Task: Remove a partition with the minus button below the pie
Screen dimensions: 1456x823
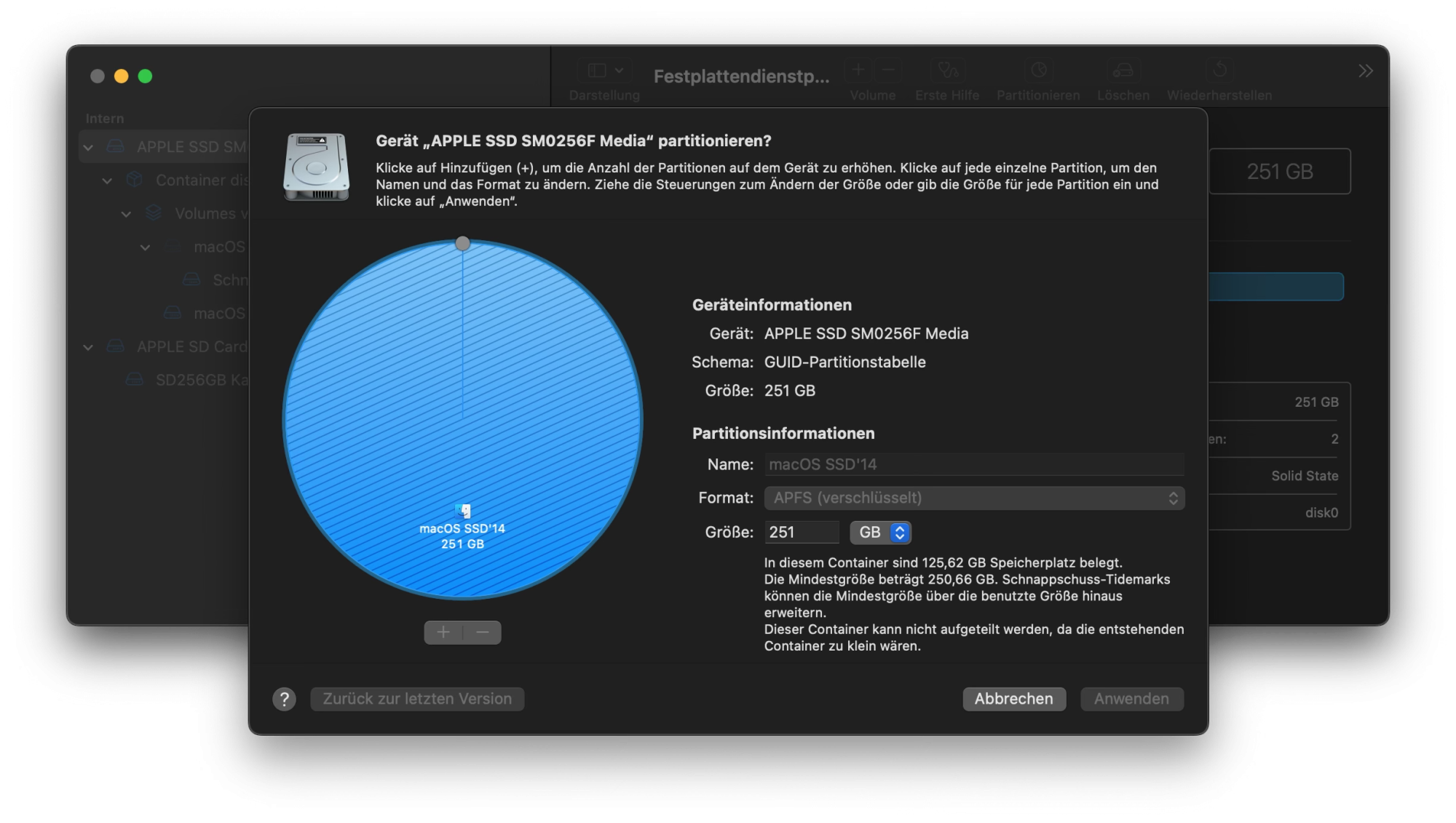Action: pyautogui.click(x=483, y=632)
